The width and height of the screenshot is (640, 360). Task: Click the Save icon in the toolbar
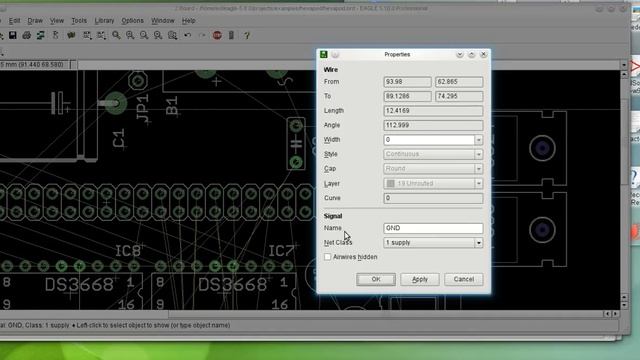coord(13,36)
